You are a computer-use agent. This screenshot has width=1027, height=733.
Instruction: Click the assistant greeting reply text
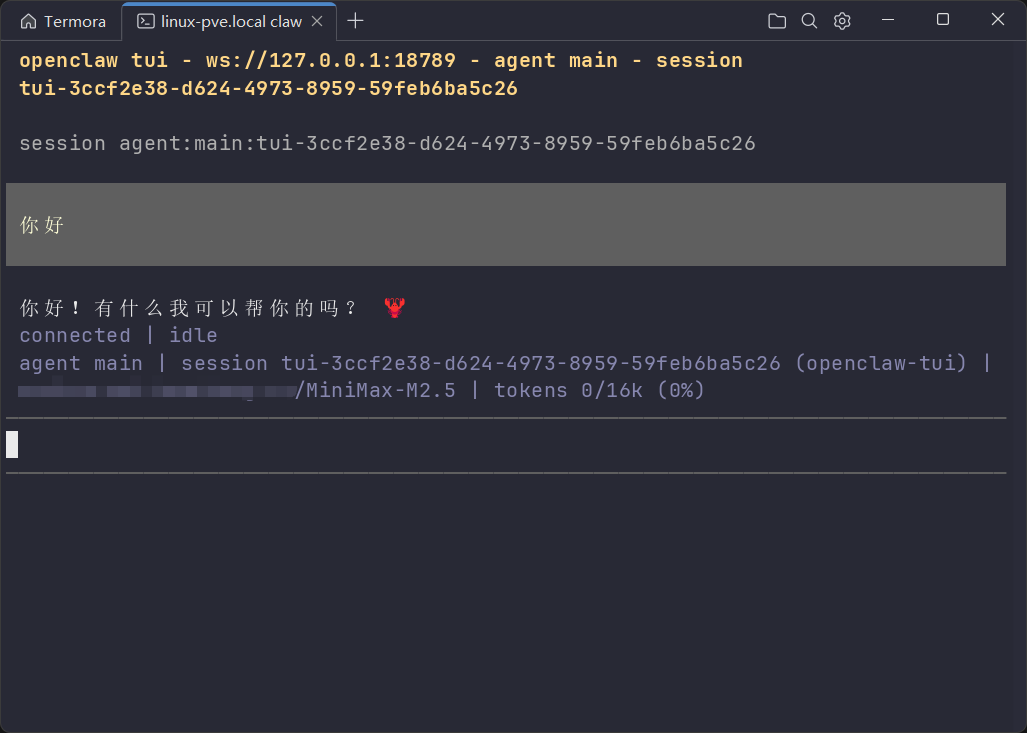(185, 307)
